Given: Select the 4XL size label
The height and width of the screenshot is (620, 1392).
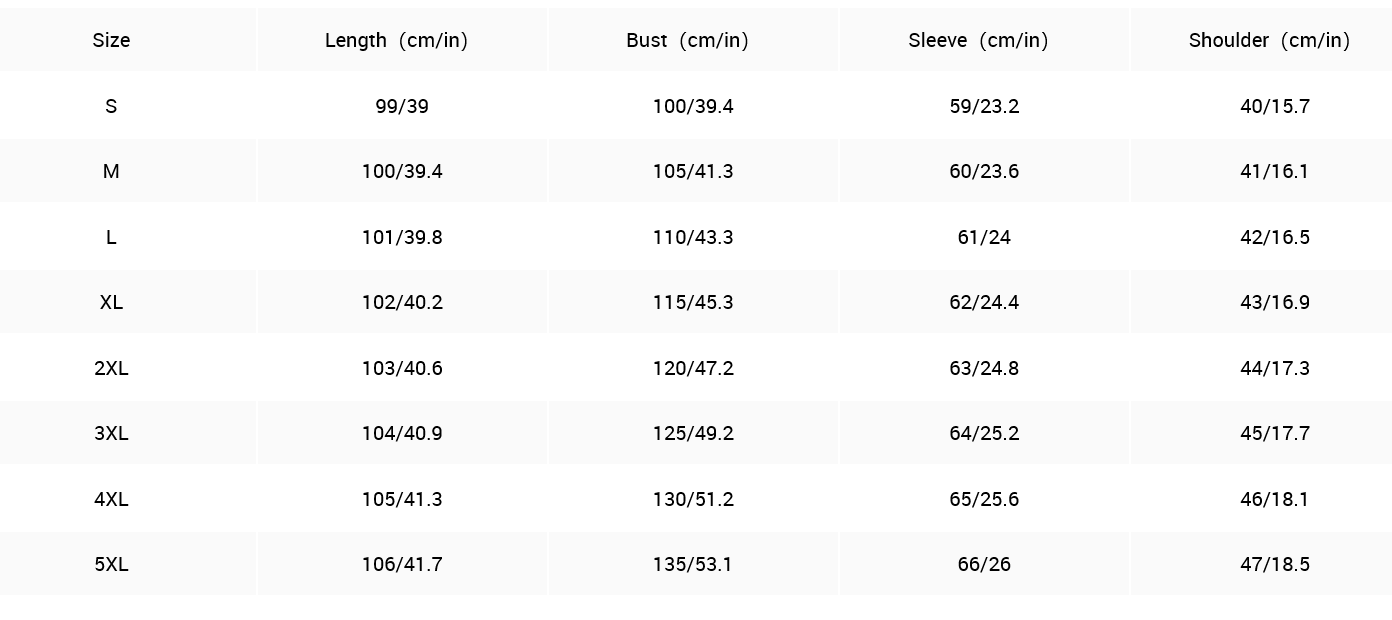Looking at the screenshot, I should pyautogui.click(x=111, y=499).
